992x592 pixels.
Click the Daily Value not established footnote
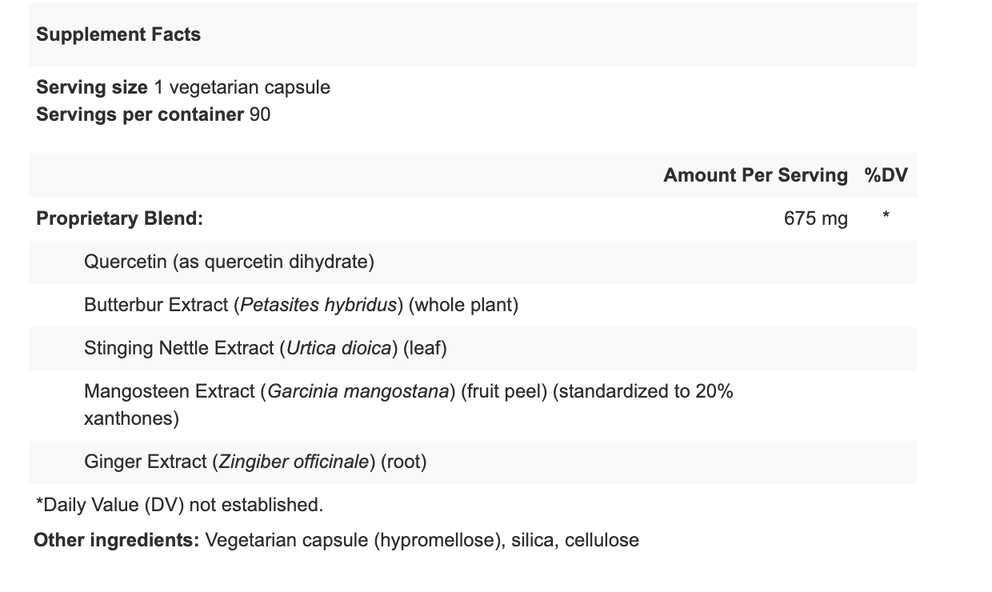180,505
